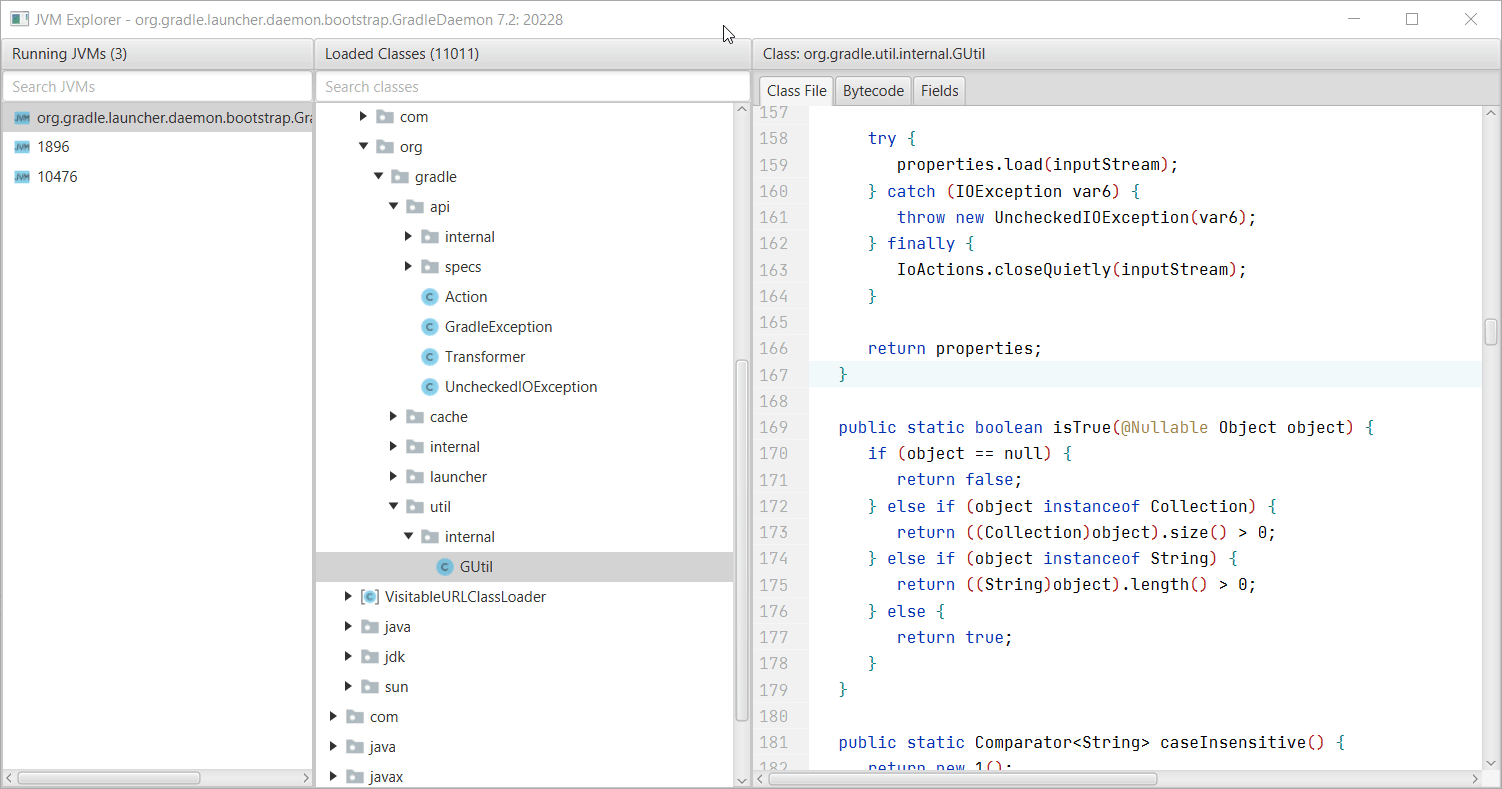This screenshot has width=1502, height=789.
Task: Collapse the org package node
Action: pyautogui.click(x=364, y=147)
